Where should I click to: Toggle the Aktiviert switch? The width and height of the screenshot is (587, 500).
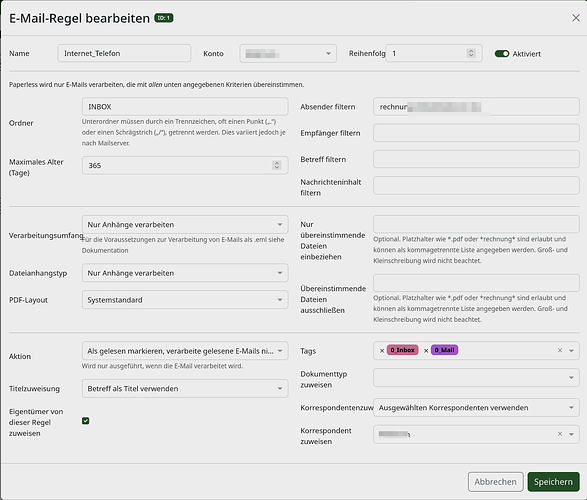click(x=502, y=54)
